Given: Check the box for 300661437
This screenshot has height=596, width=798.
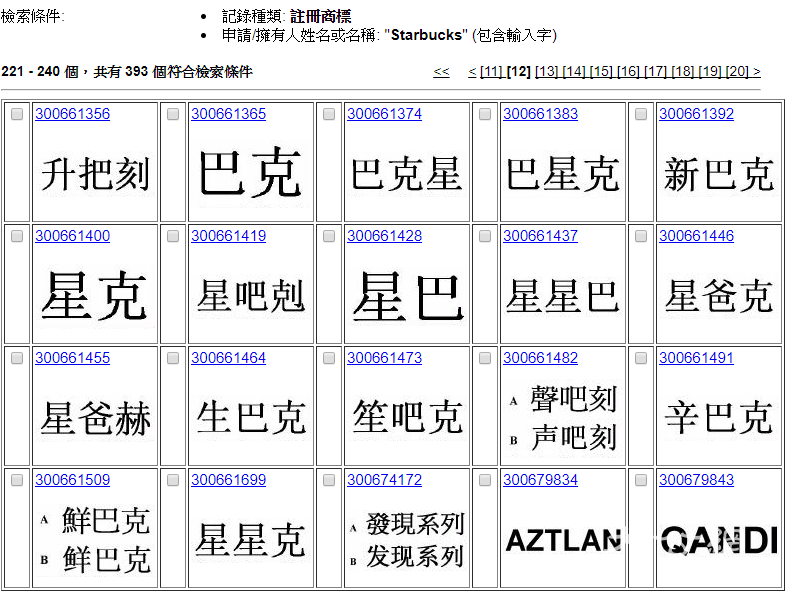Looking at the screenshot, I should (485, 236).
